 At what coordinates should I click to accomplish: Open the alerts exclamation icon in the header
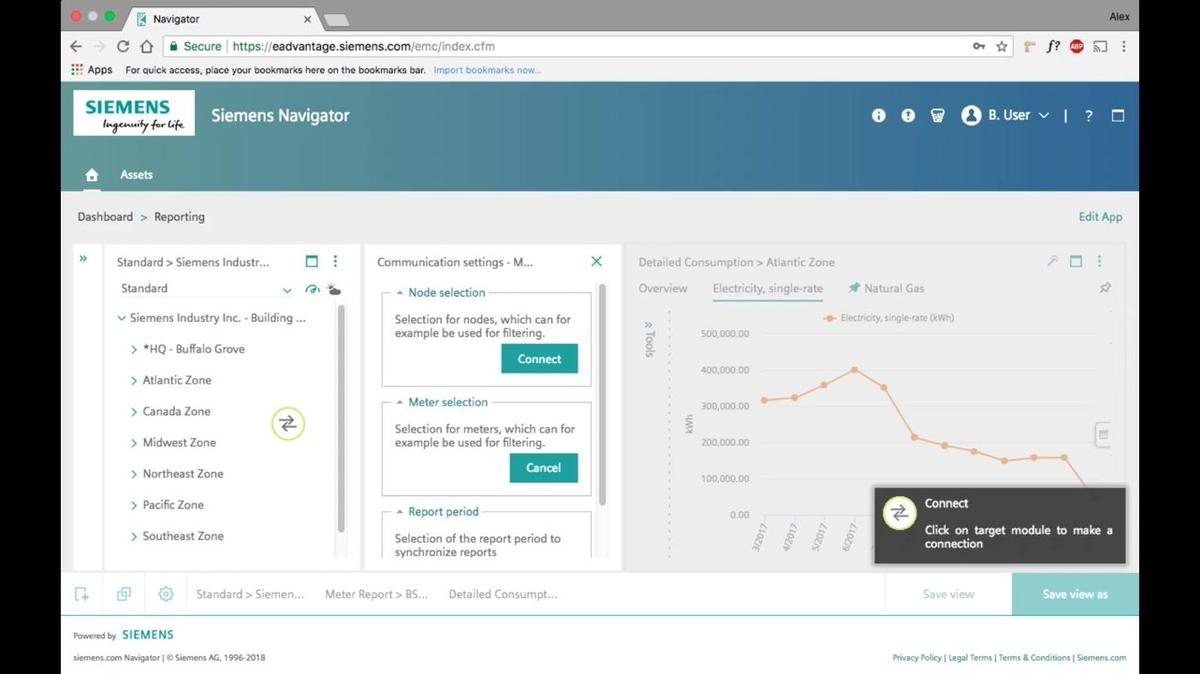click(908, 115)
